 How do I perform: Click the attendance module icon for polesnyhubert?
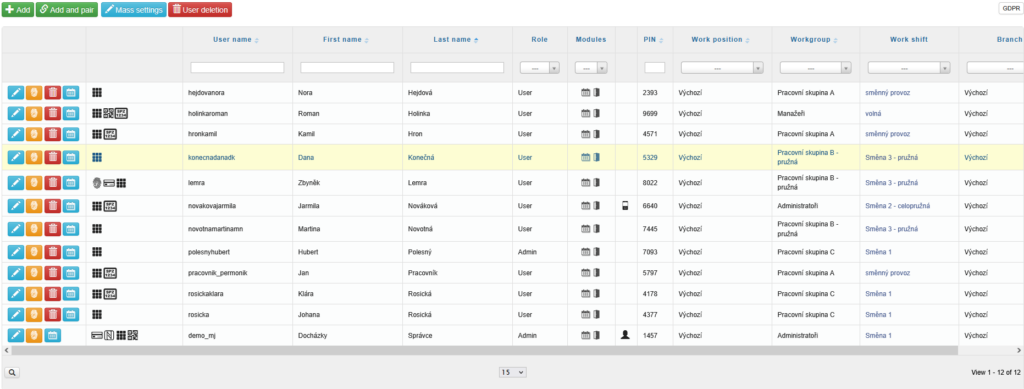586,252
